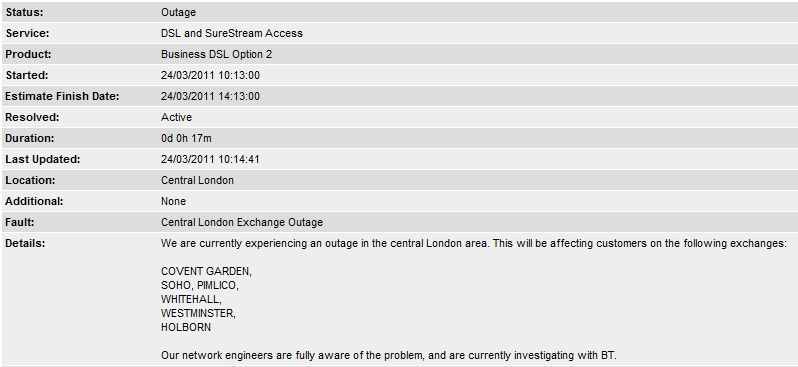Click the Duration value 0d 0h 17m
Screen dimensions: 798x367
[186, 138]
